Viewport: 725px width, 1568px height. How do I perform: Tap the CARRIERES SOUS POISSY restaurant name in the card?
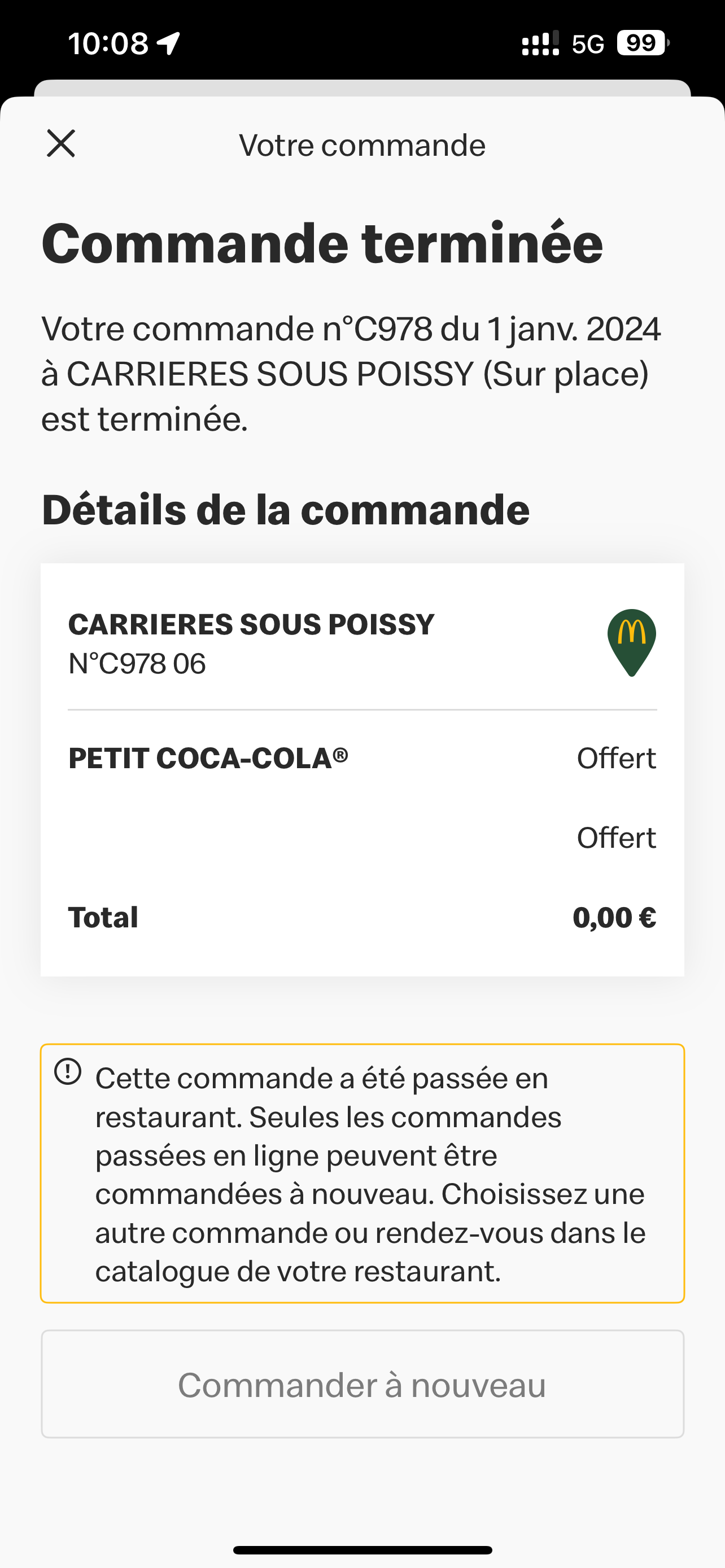click(x=251, y=624)
